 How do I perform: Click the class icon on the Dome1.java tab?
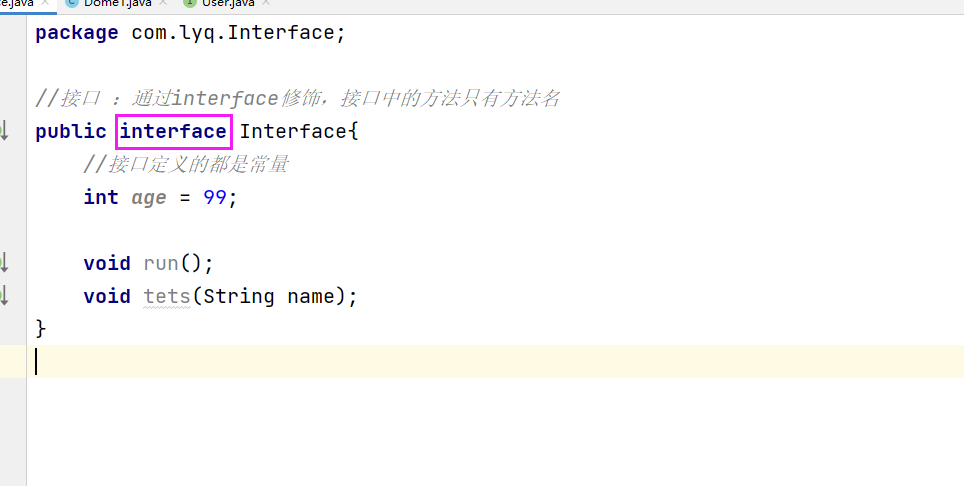coord(72,3)
